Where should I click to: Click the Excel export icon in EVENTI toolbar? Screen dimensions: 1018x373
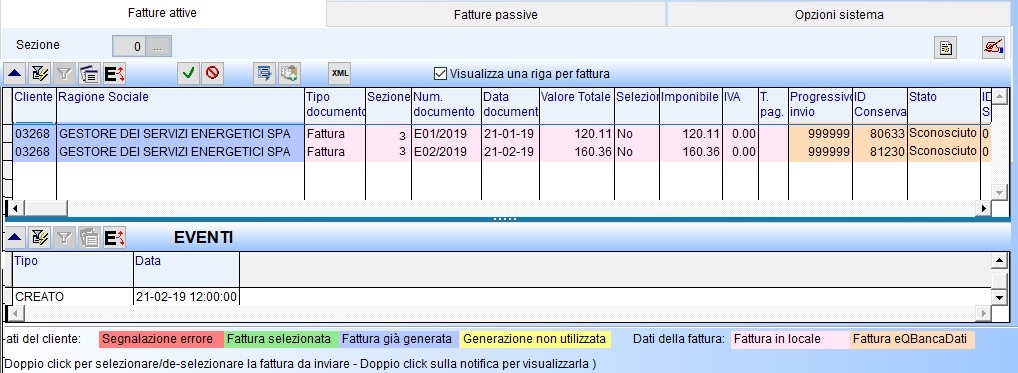[x=114, y=238]
